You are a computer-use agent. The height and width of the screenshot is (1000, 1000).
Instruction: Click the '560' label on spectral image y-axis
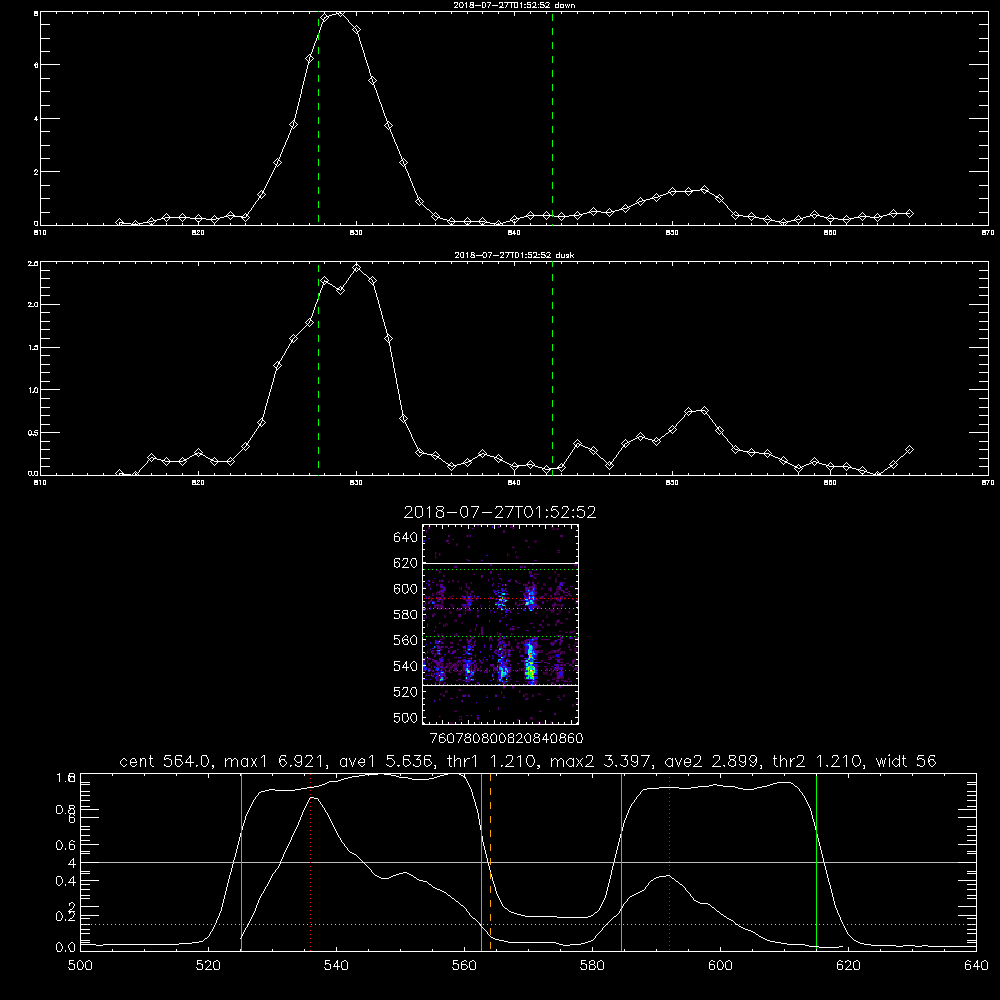[406, 640]
